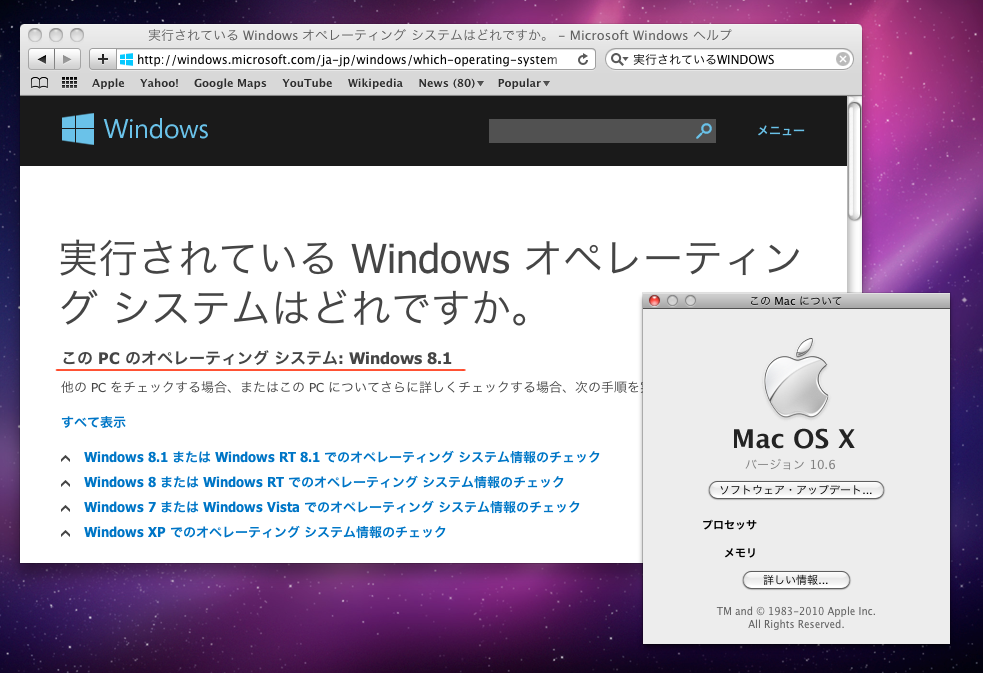This screenshot has height=673, width=983.
Task: Open Windows 8.1 または Windows RT 8.1 link
Action: [x=342, y=457]
